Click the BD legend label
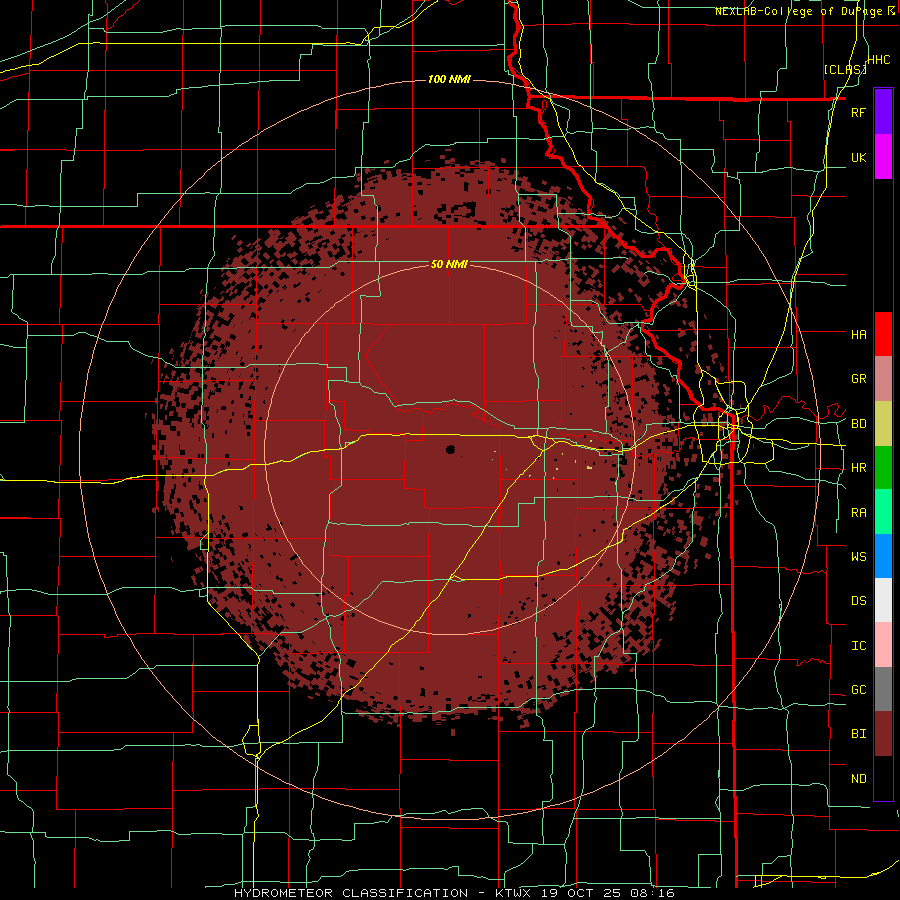This screenshot has width=900, height=900. pyautogui.click(x=858, y=424)
